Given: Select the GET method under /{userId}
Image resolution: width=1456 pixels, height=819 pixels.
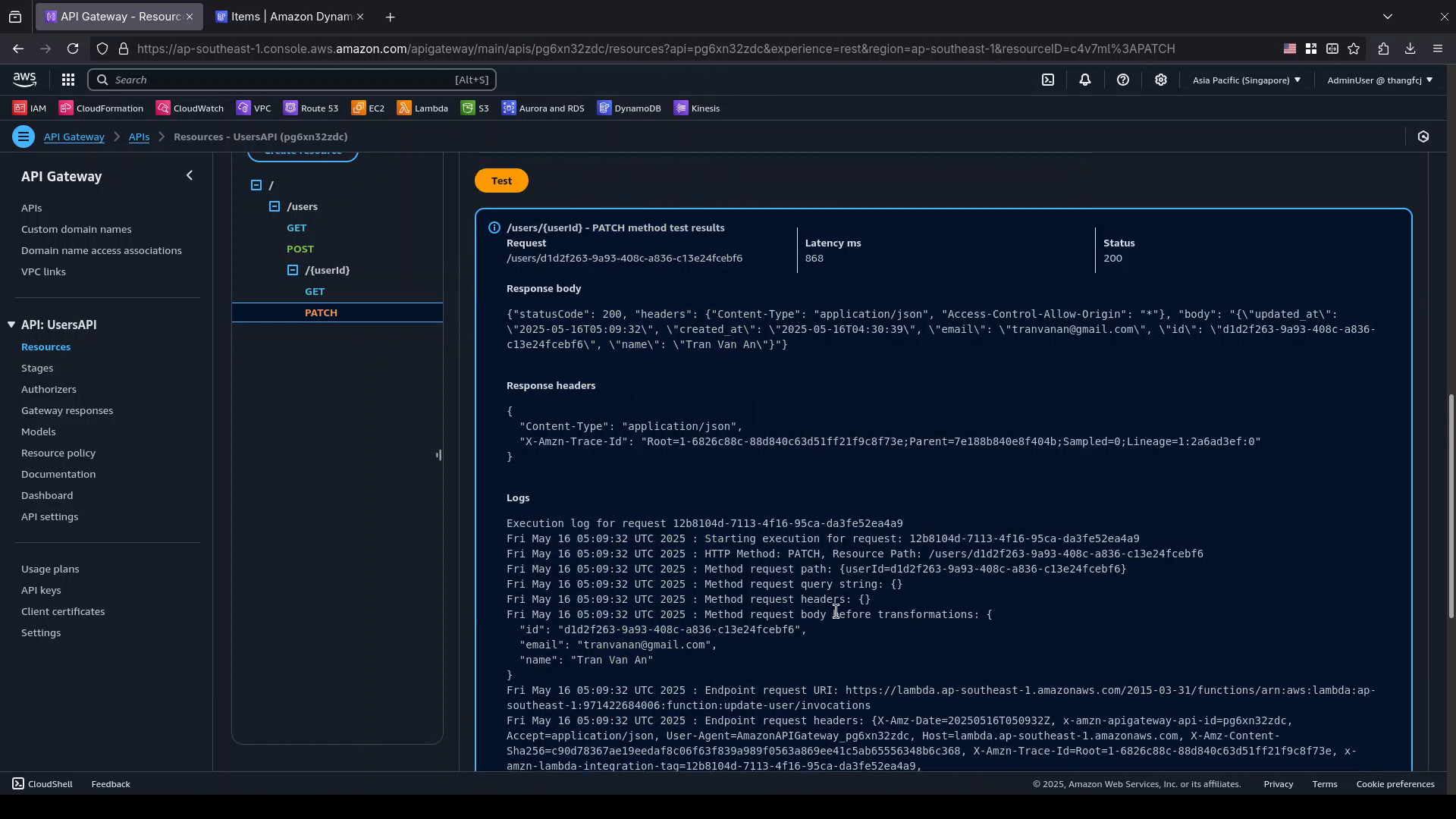Looking at the screenshot, I should (x=315, y=291).
